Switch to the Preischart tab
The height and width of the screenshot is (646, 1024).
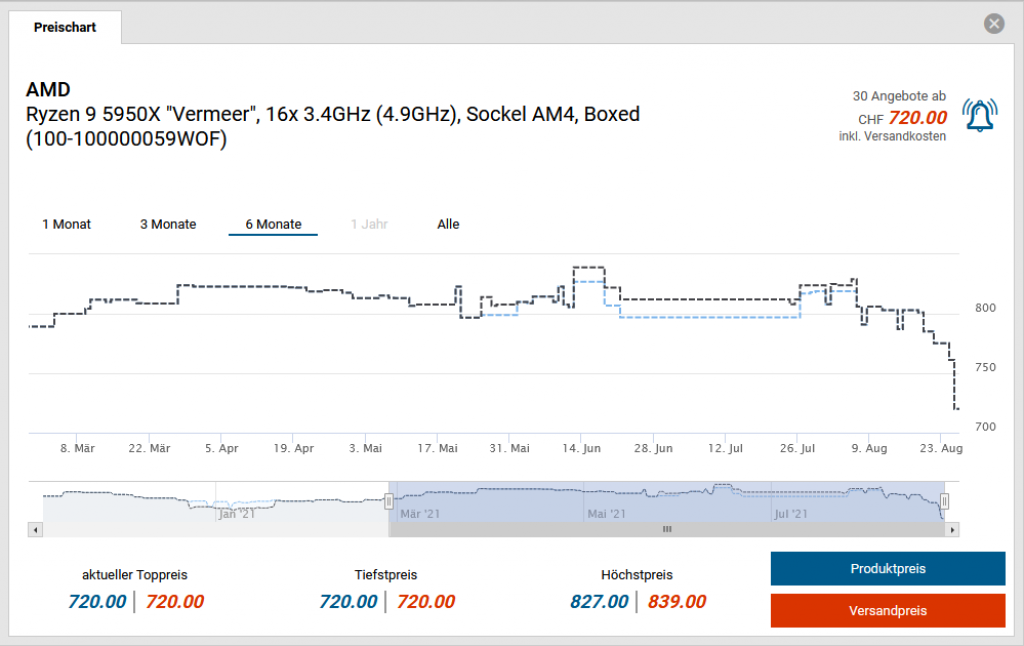[x=65, y=28]
